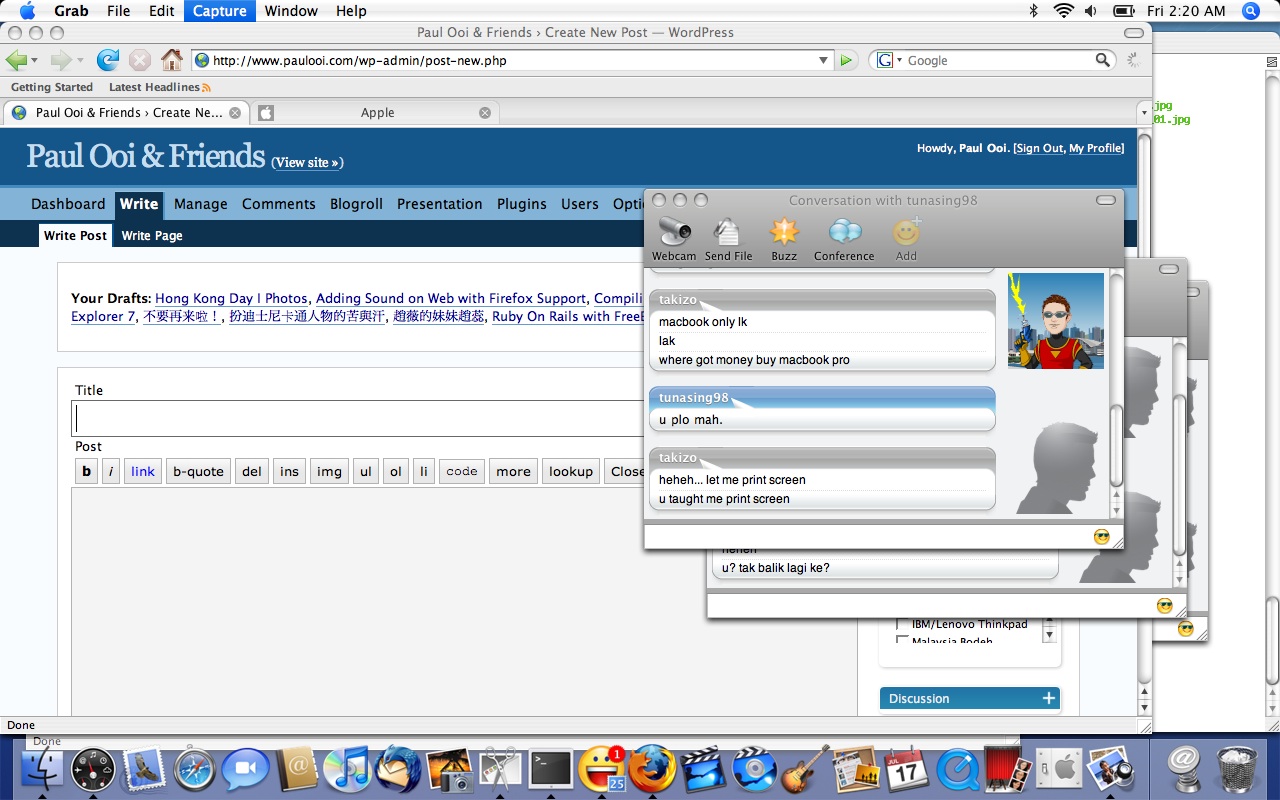Open the Trash in the Dock
This screenshot has width=1280, height=800.
tap(1237, 770)
